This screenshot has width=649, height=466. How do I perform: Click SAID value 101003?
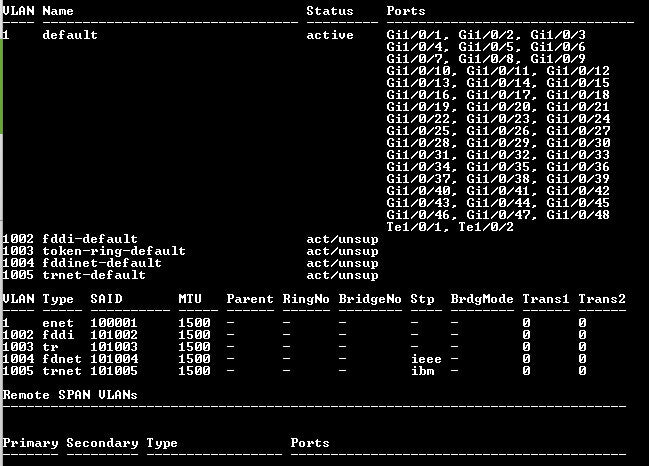coord(114,347)
